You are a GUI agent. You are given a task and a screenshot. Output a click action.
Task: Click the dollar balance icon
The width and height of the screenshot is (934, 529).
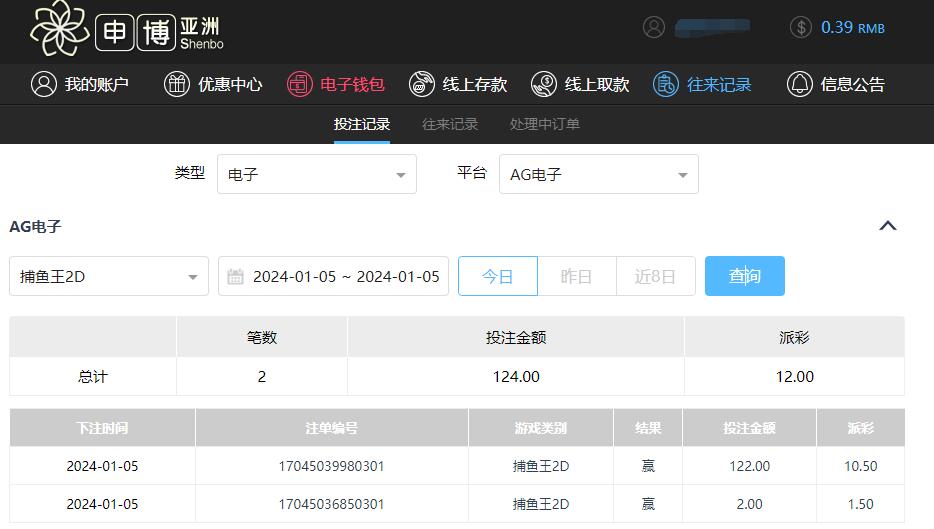(801, 27)
